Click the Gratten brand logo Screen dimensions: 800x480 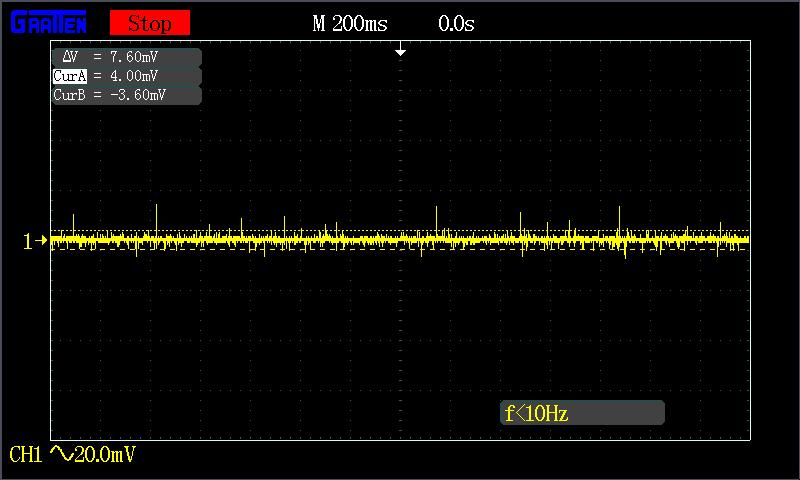(48, 23)
